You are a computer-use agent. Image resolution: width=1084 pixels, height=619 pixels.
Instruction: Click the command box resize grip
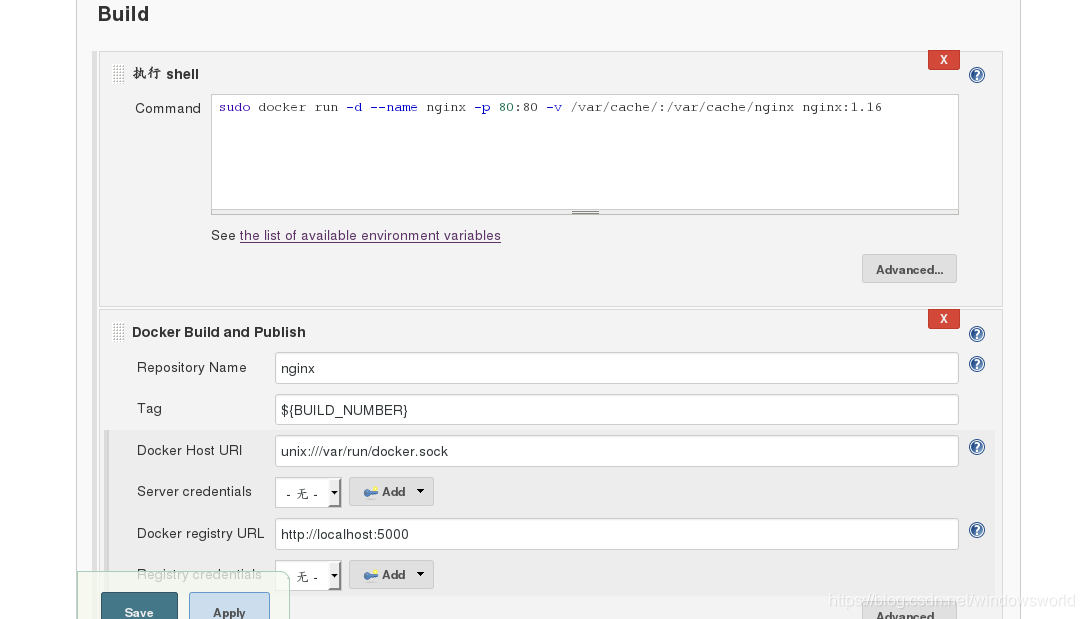(x=585, y=212)
